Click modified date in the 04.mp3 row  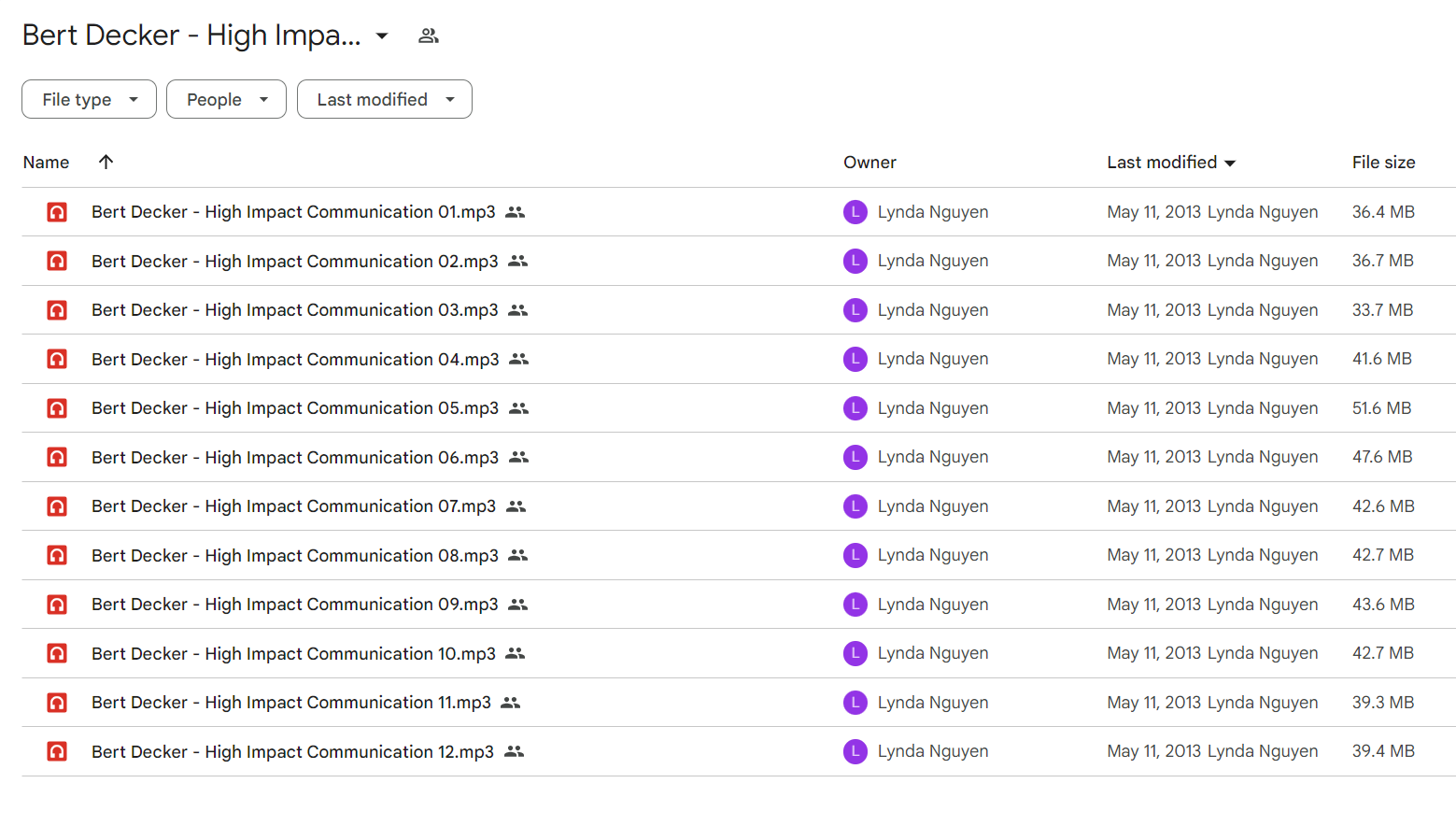(1154, 359)
